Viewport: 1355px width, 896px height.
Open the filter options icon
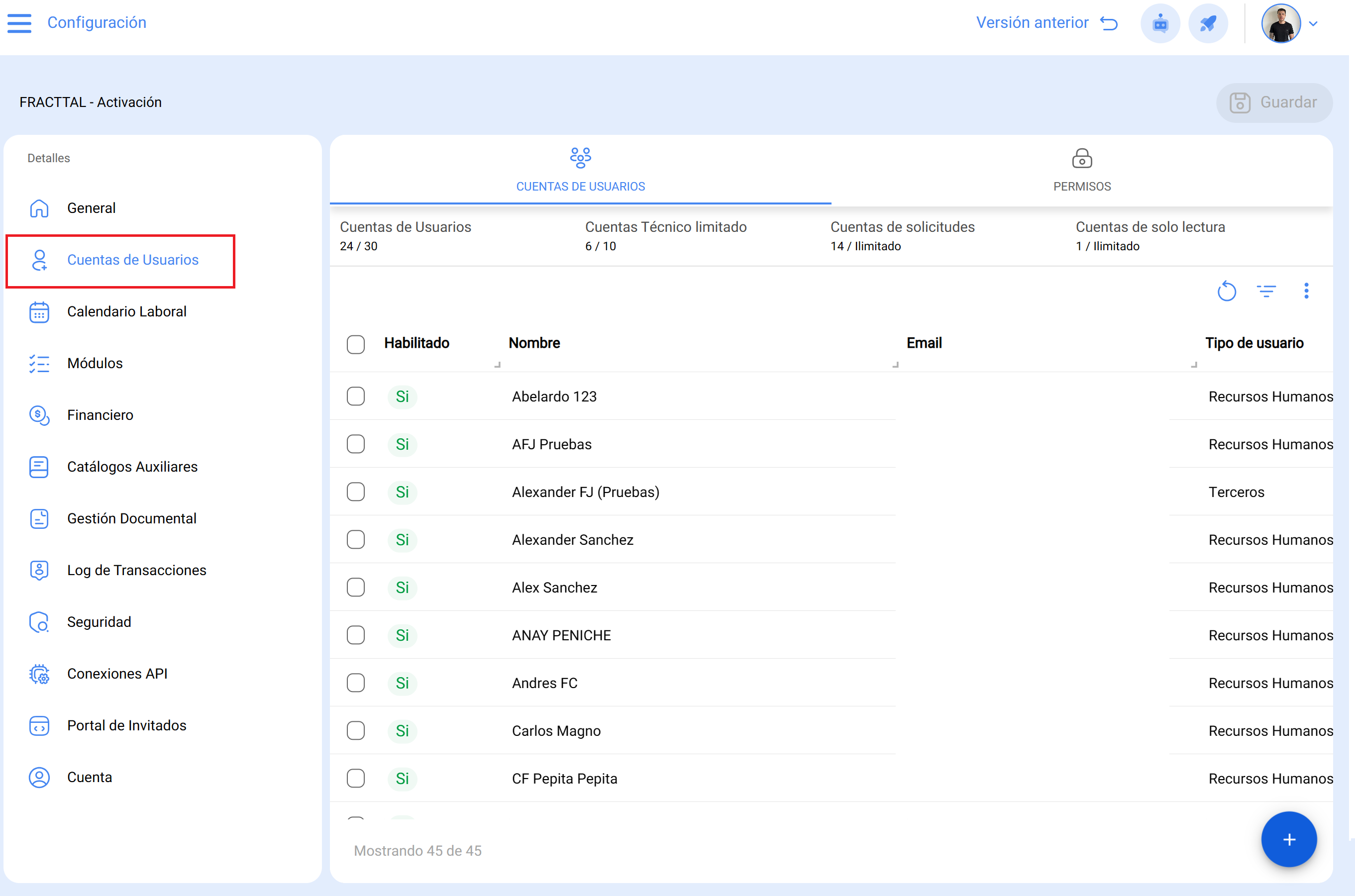(x=1266, y=292)
